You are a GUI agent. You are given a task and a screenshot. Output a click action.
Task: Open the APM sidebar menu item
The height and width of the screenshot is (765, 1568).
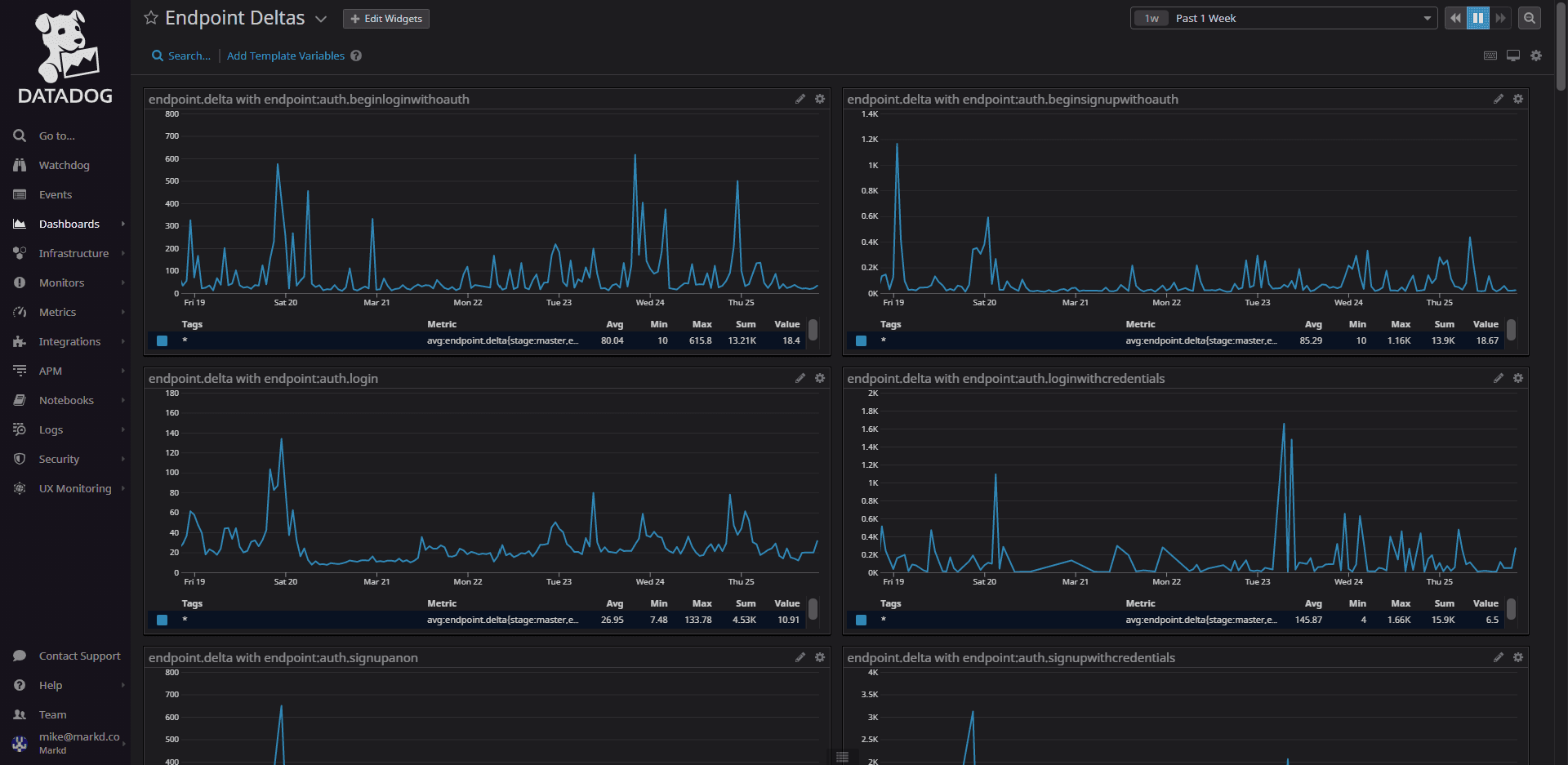click(x=51, y=371)
